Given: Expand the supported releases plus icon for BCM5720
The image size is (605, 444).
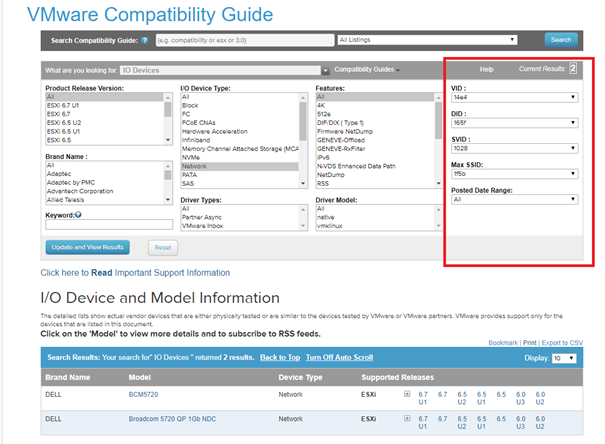Looking at the screenshot, I should 407,394.
